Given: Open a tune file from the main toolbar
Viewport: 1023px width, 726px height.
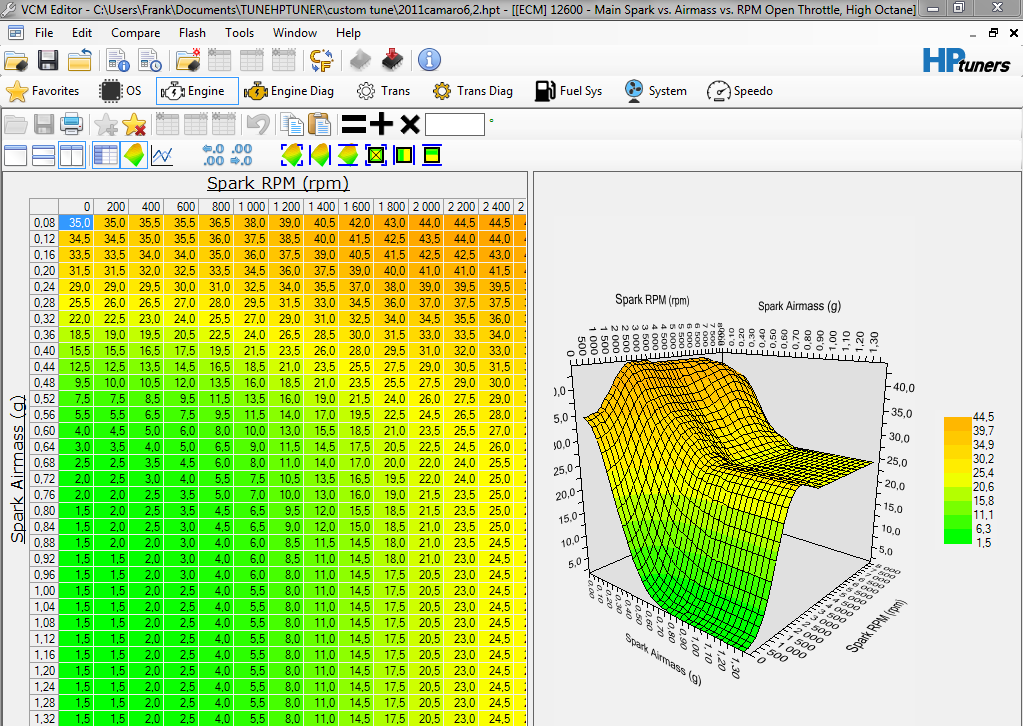Looking at the screenshot, I should coord(16,61).
